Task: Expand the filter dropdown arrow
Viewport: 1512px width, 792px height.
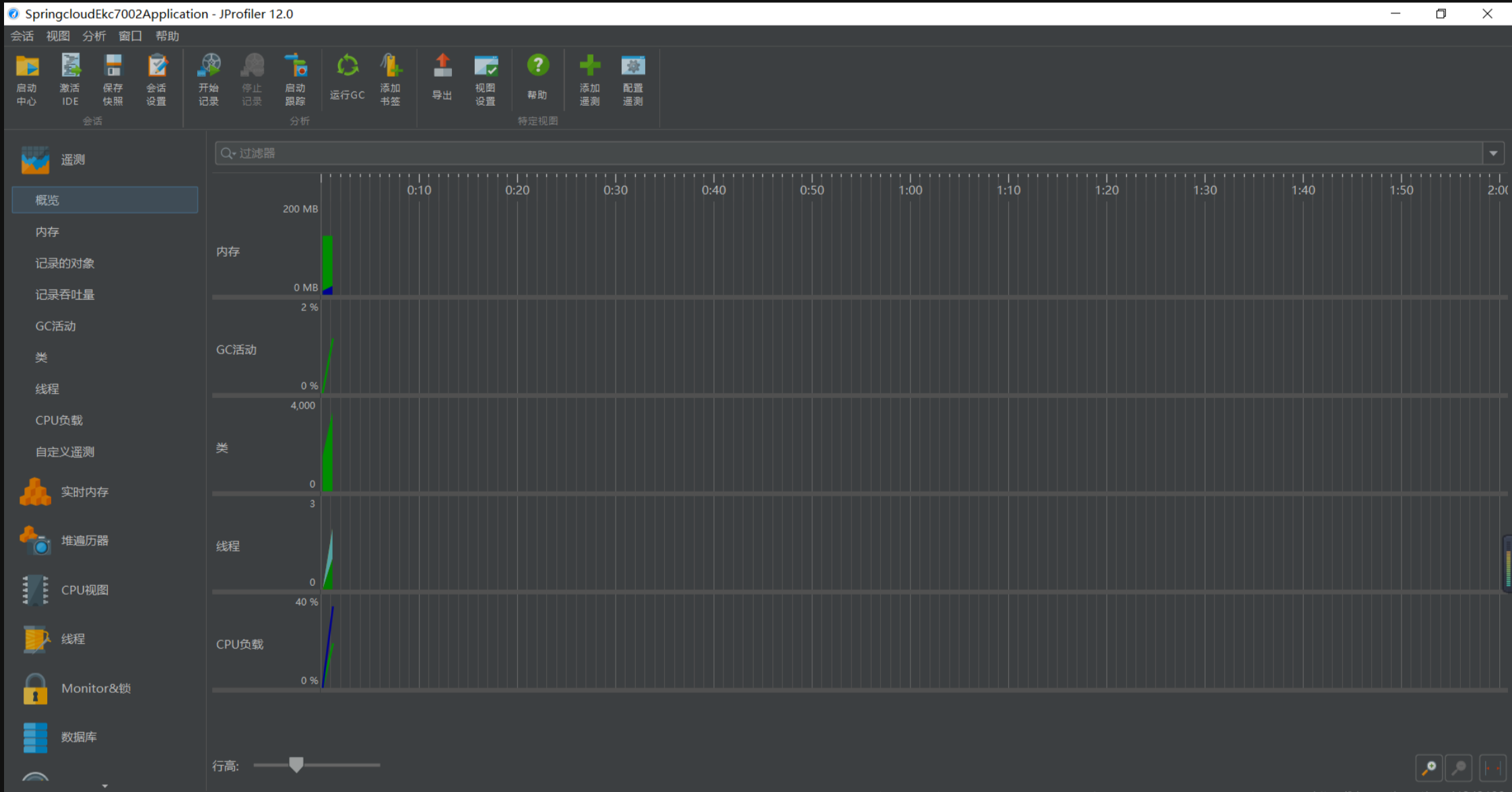Action: 1493,154
